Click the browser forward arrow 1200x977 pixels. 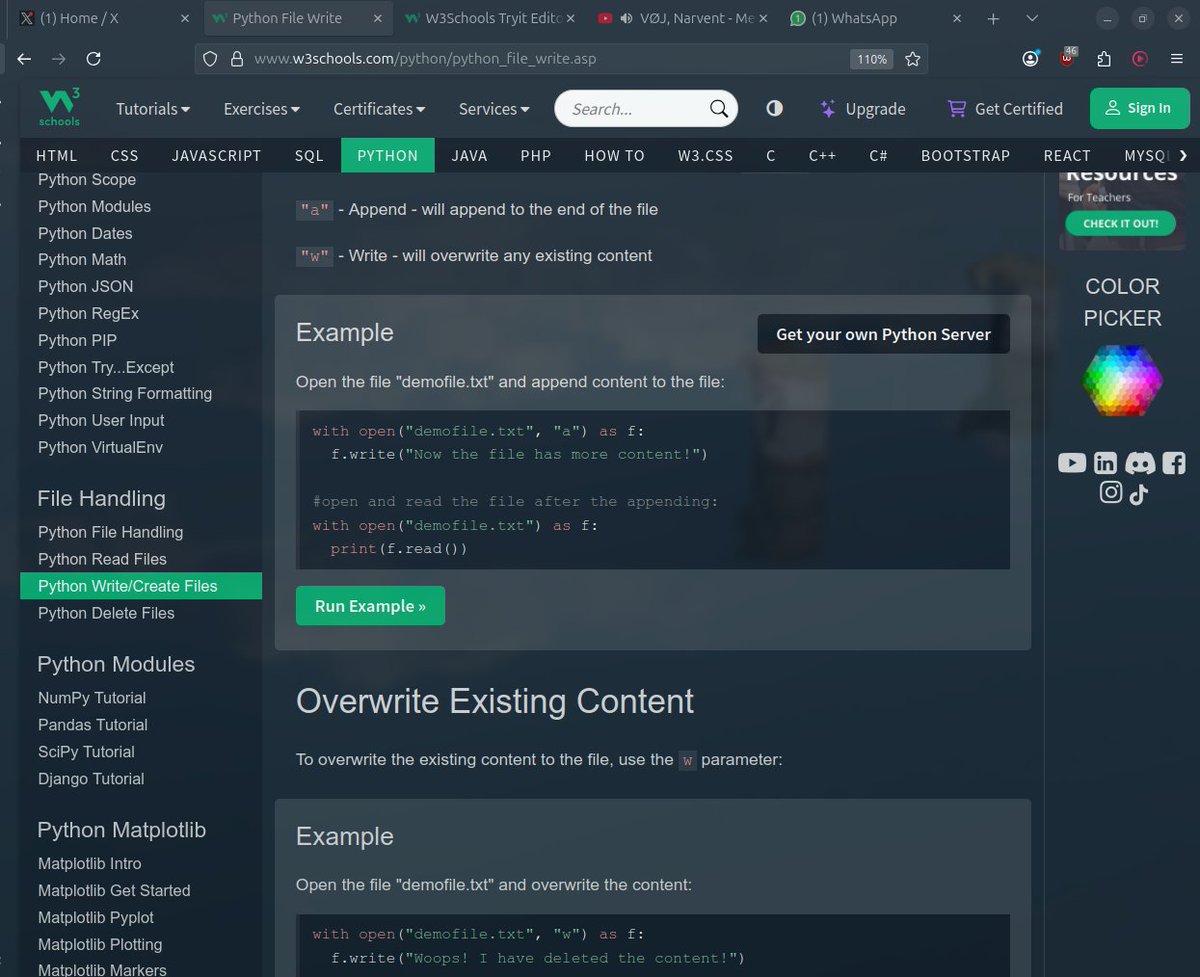(59, 59)
